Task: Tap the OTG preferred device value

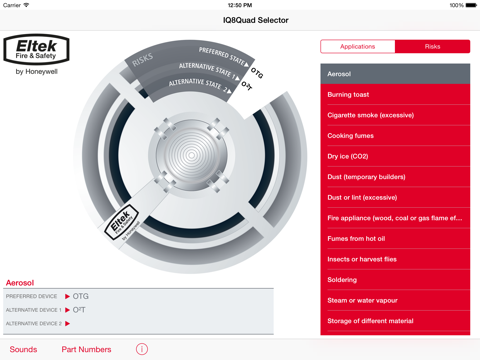Action: 81,296
